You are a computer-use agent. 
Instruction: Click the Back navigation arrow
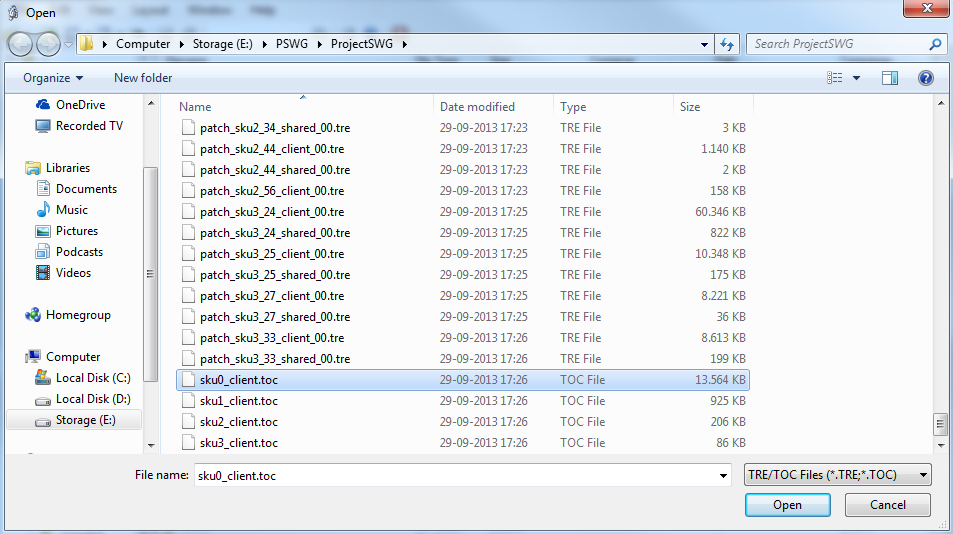pos(20,44)
